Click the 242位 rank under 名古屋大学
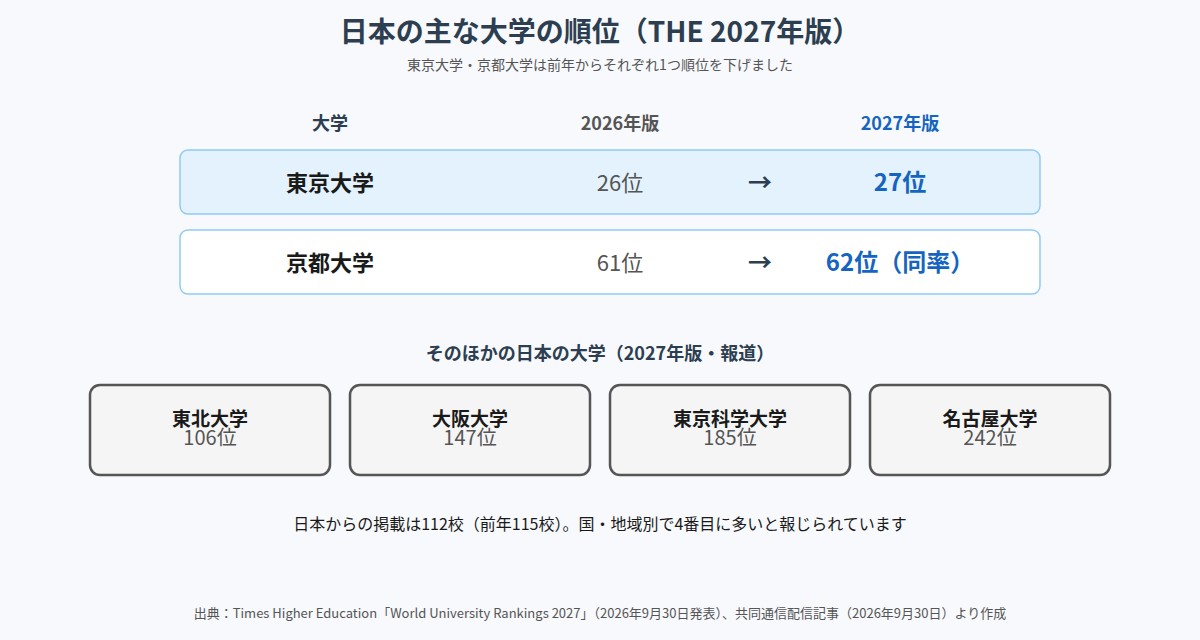 point(990,438)
